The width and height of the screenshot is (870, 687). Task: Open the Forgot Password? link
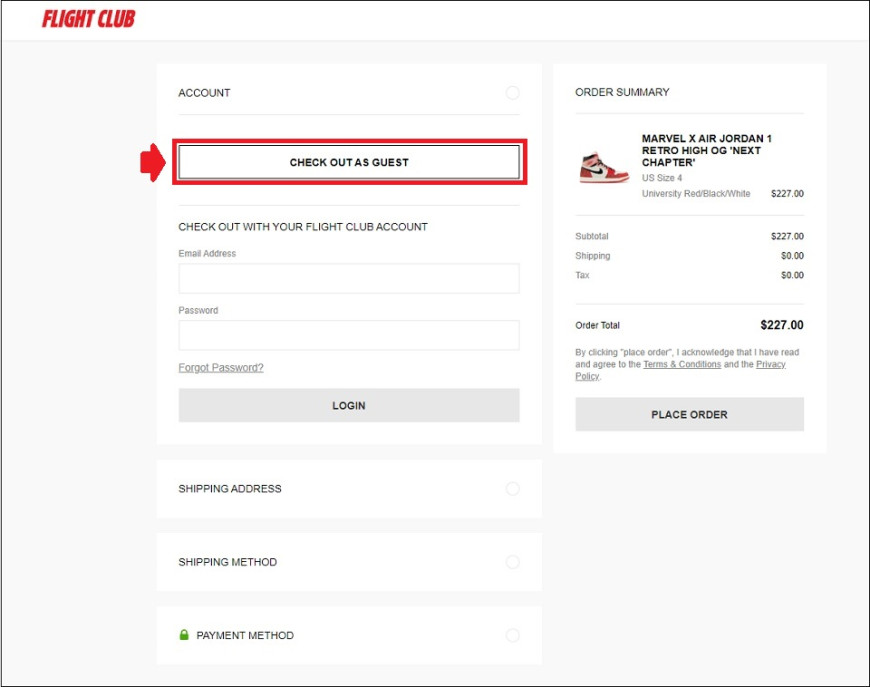pos(221,367)
